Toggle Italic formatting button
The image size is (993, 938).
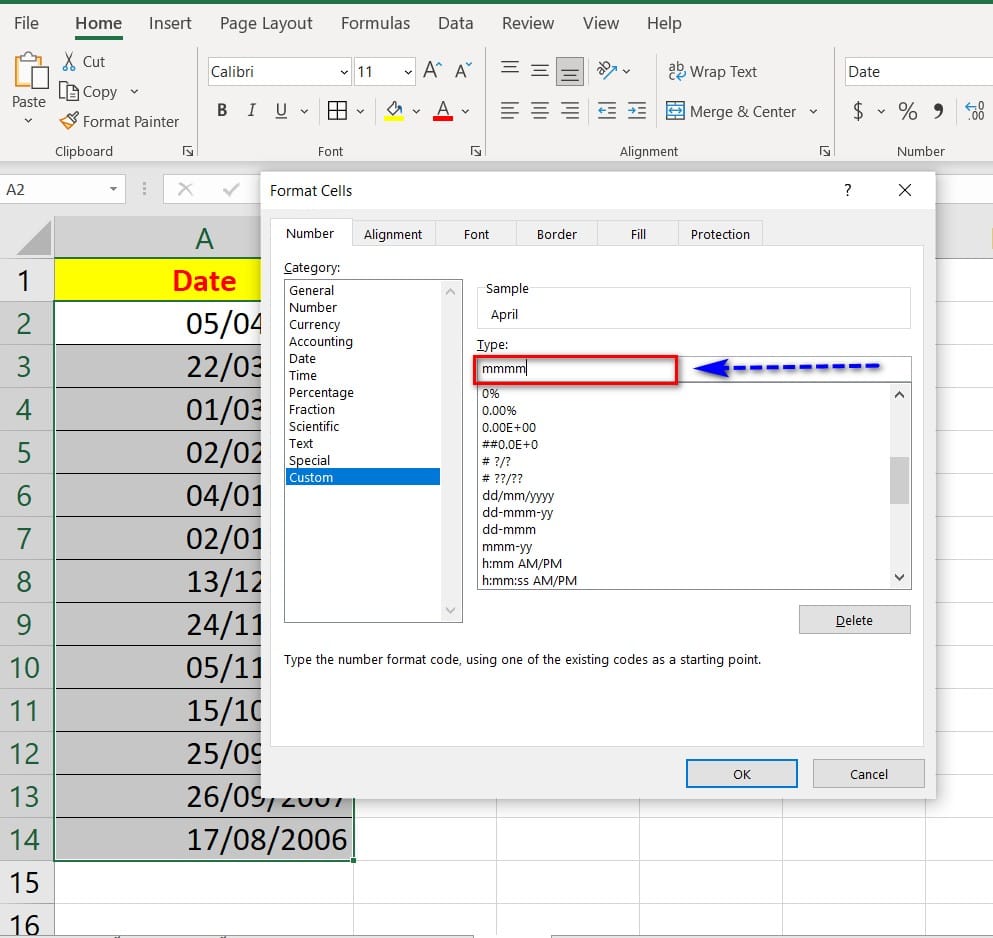click(x=251, y=111)
